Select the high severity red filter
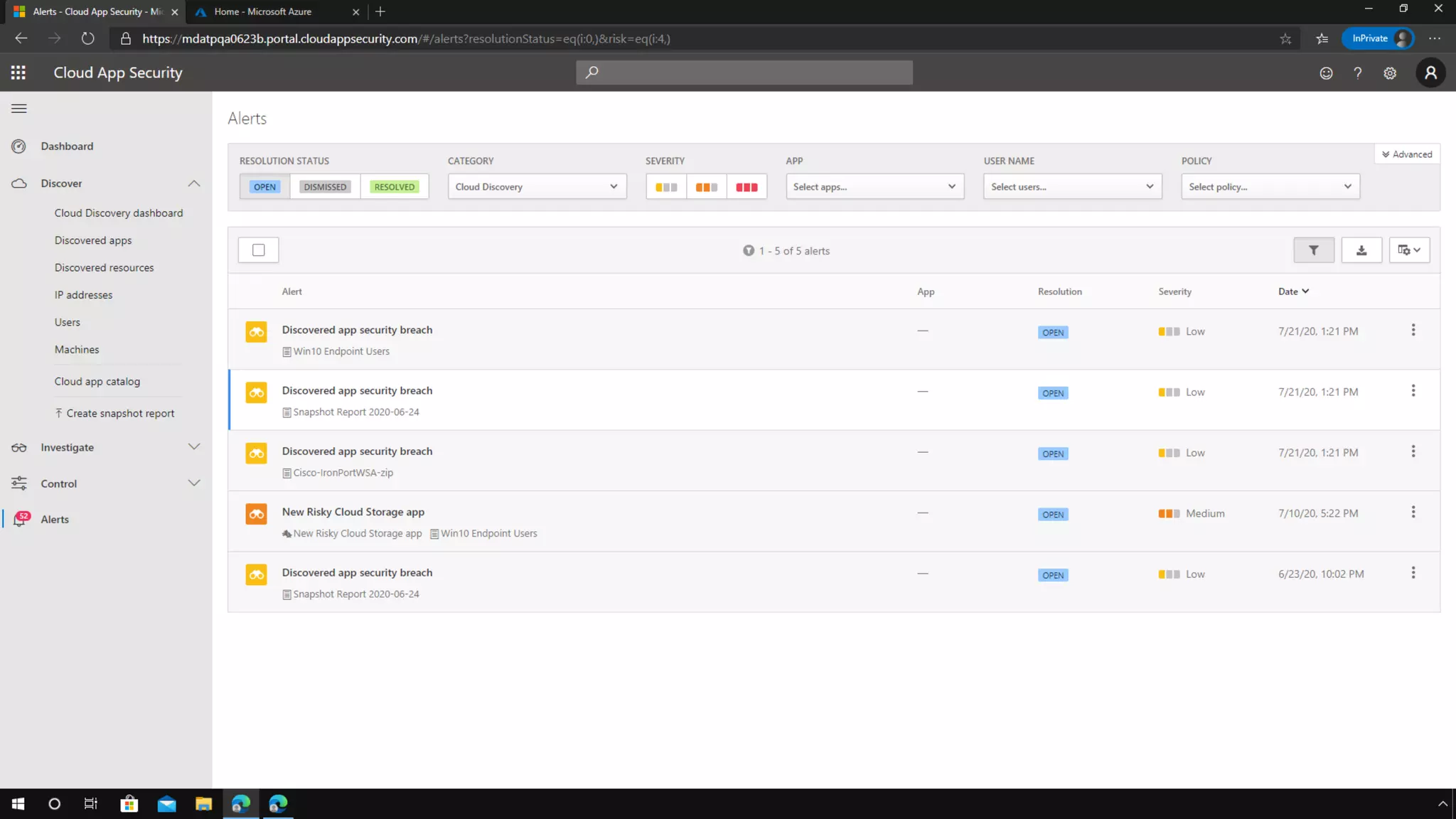 pos(746,187)
